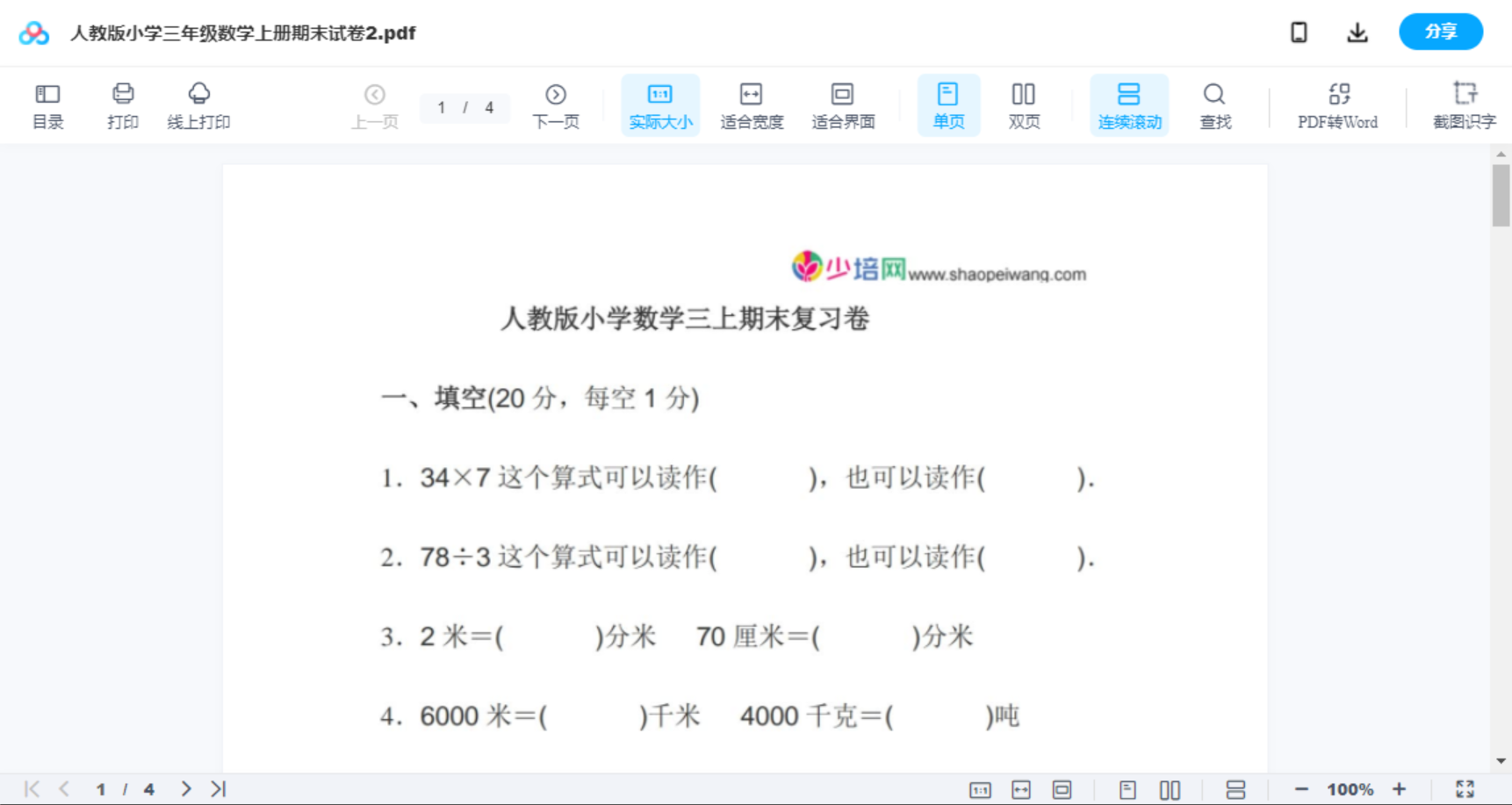Viewport: 1512px width, 805px height.
Task: Open the 查找 search tool
Action: (1213, 105)
